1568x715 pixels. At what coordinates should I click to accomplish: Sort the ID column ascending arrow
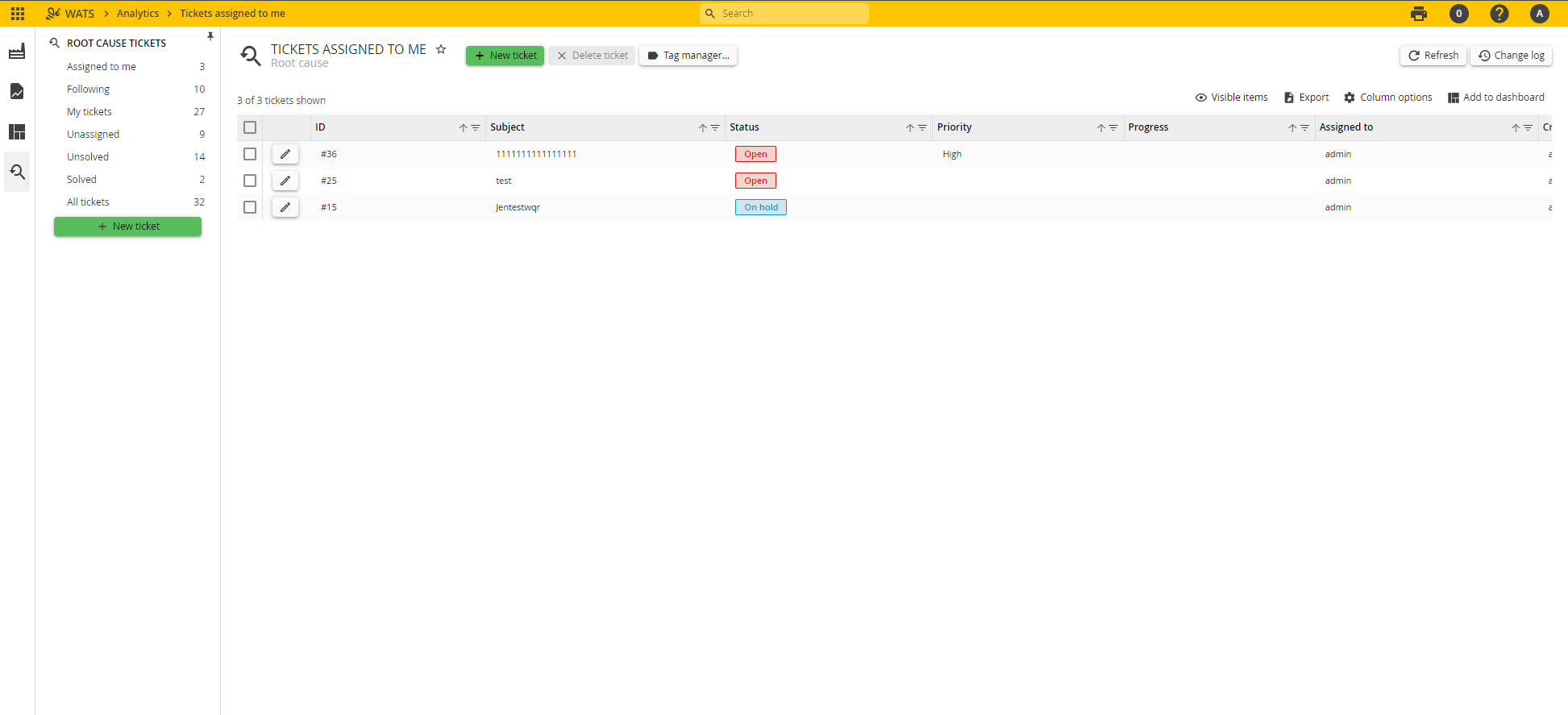464,127
